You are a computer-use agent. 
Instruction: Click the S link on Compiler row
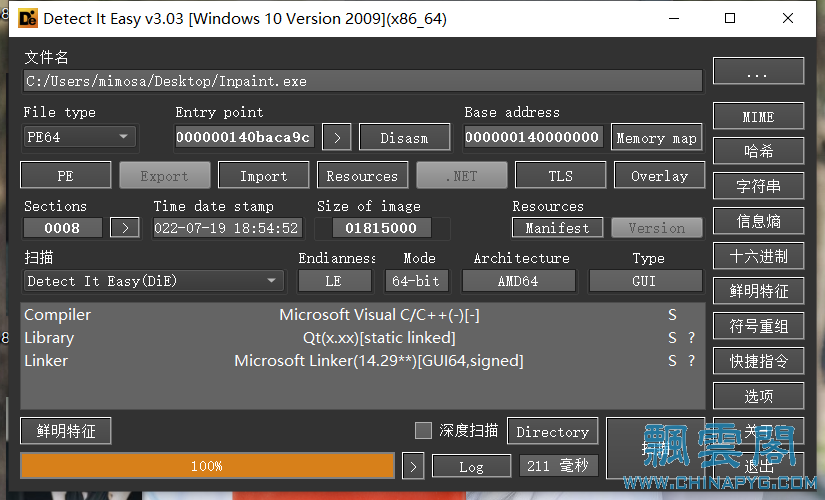(x=672, y=315)
